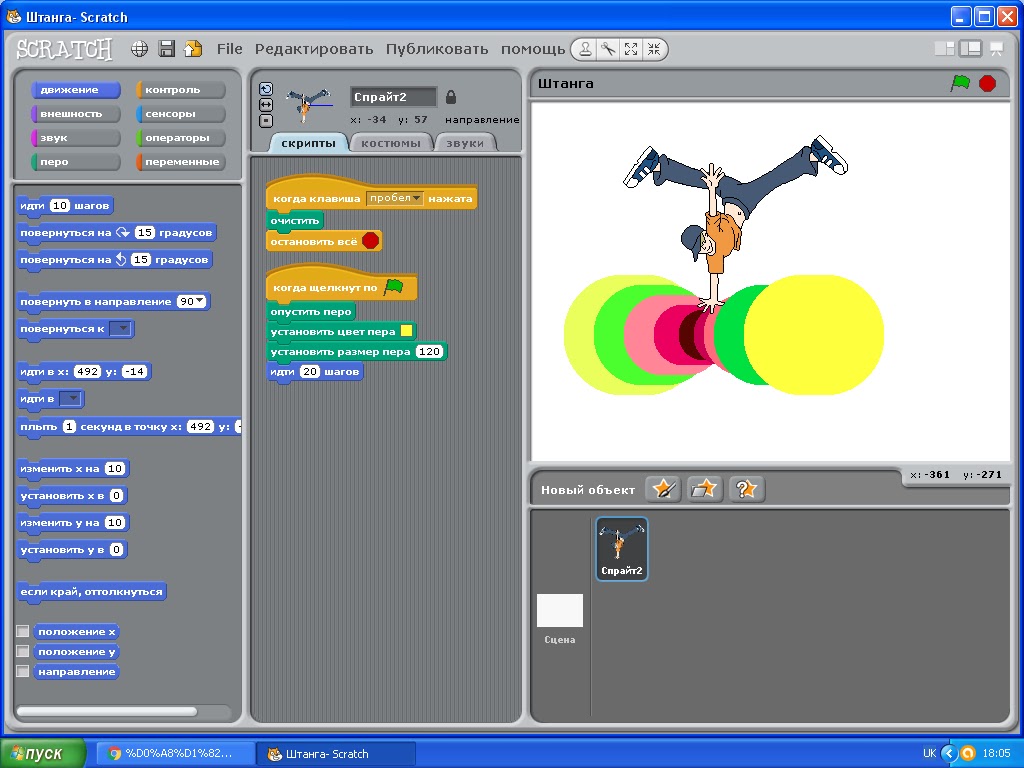Viewport: 1024px width, 768px height.
Task: Select the shrink sprite tool
Action: coord(654,49)
